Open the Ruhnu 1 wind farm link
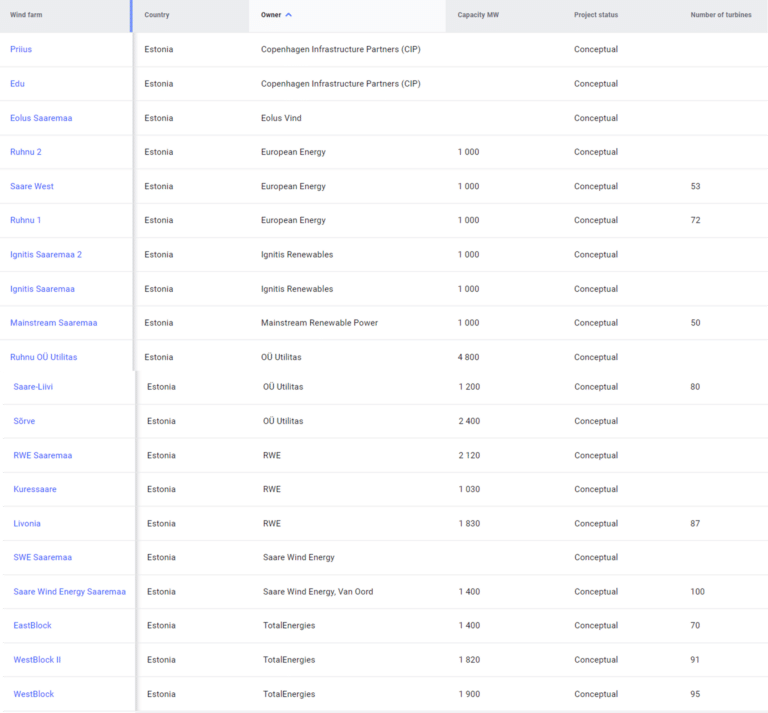This screenshot has height=713, width=768. click(25, 220)
